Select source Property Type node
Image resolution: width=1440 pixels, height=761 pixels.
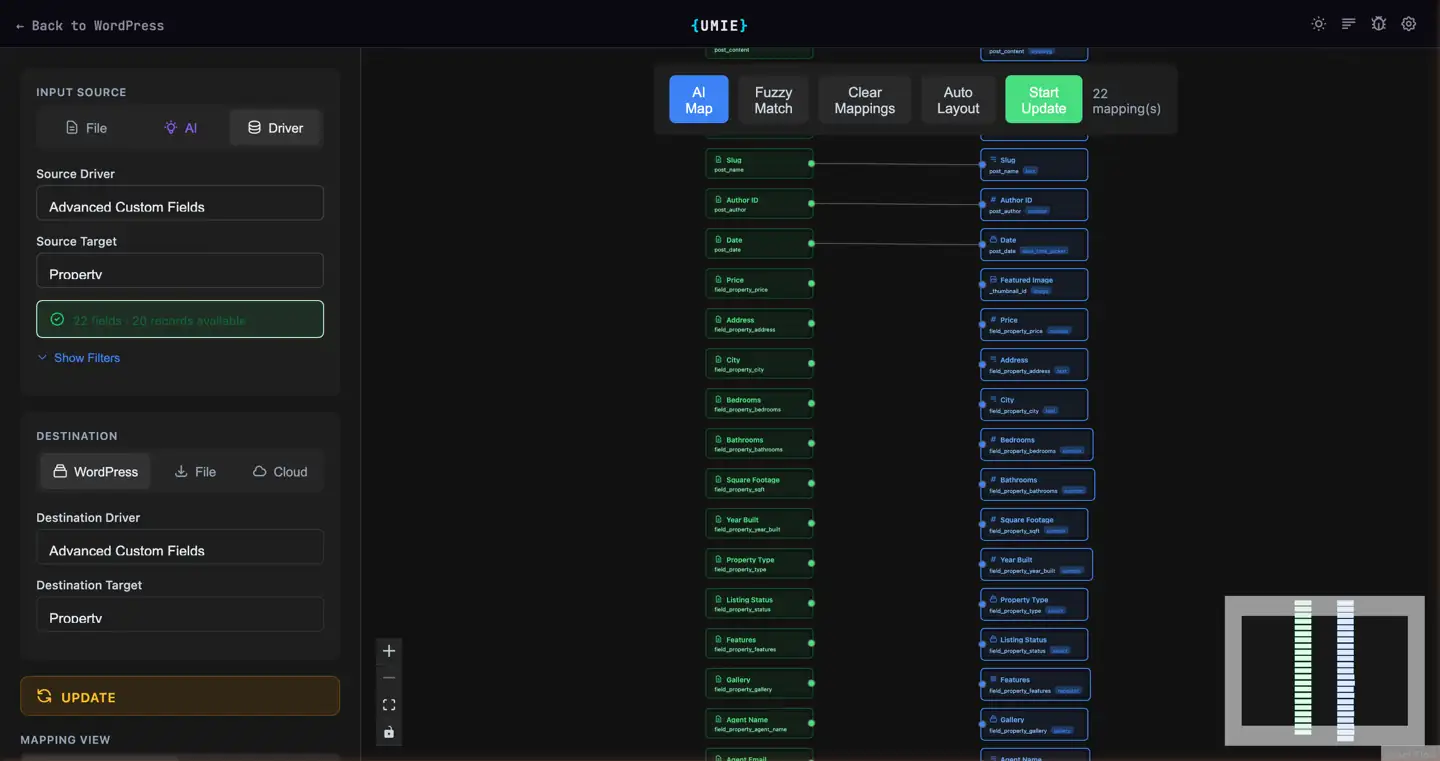coord(759,564)
